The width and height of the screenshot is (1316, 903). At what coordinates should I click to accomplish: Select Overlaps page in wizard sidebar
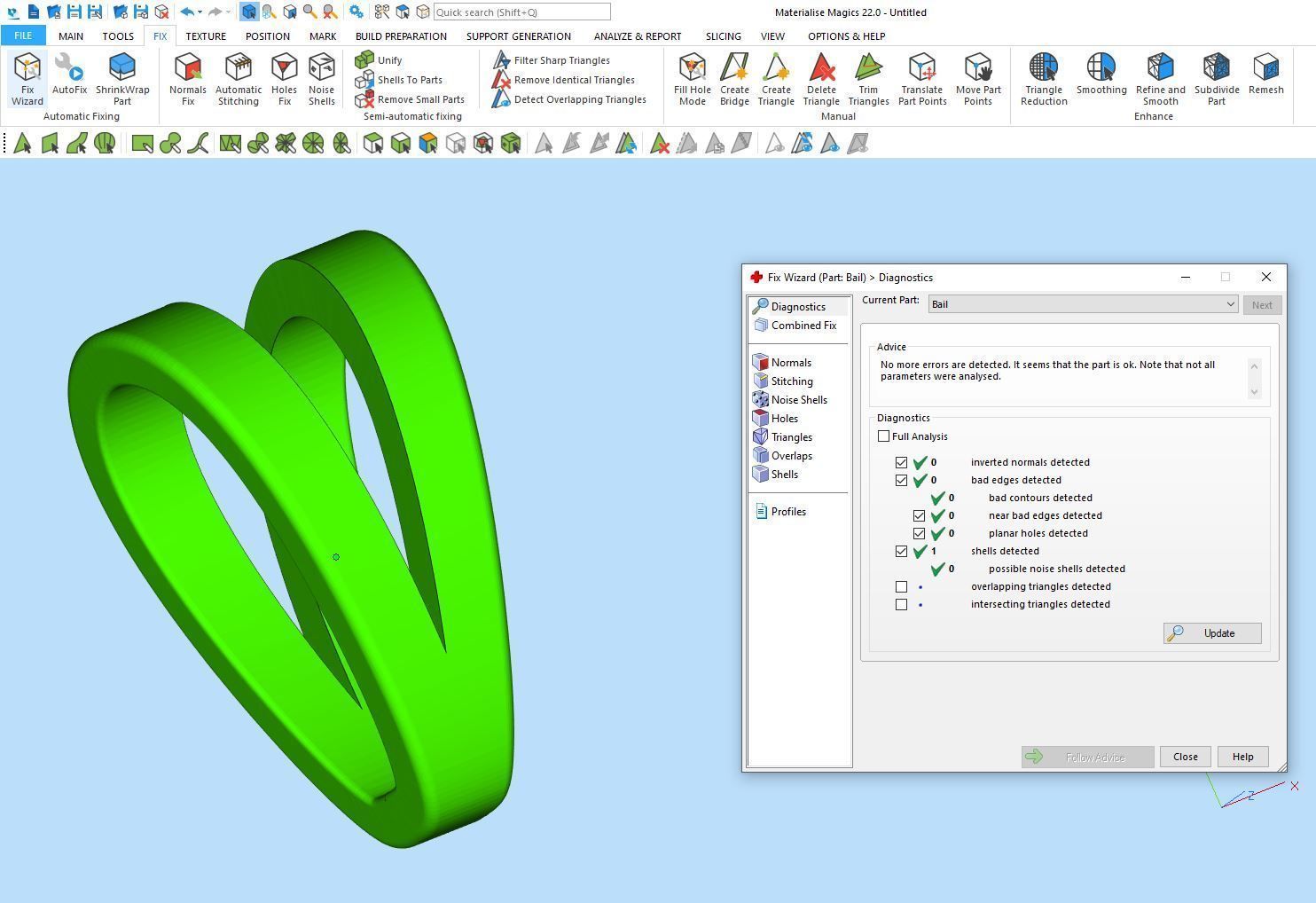(x=784, y=456)
